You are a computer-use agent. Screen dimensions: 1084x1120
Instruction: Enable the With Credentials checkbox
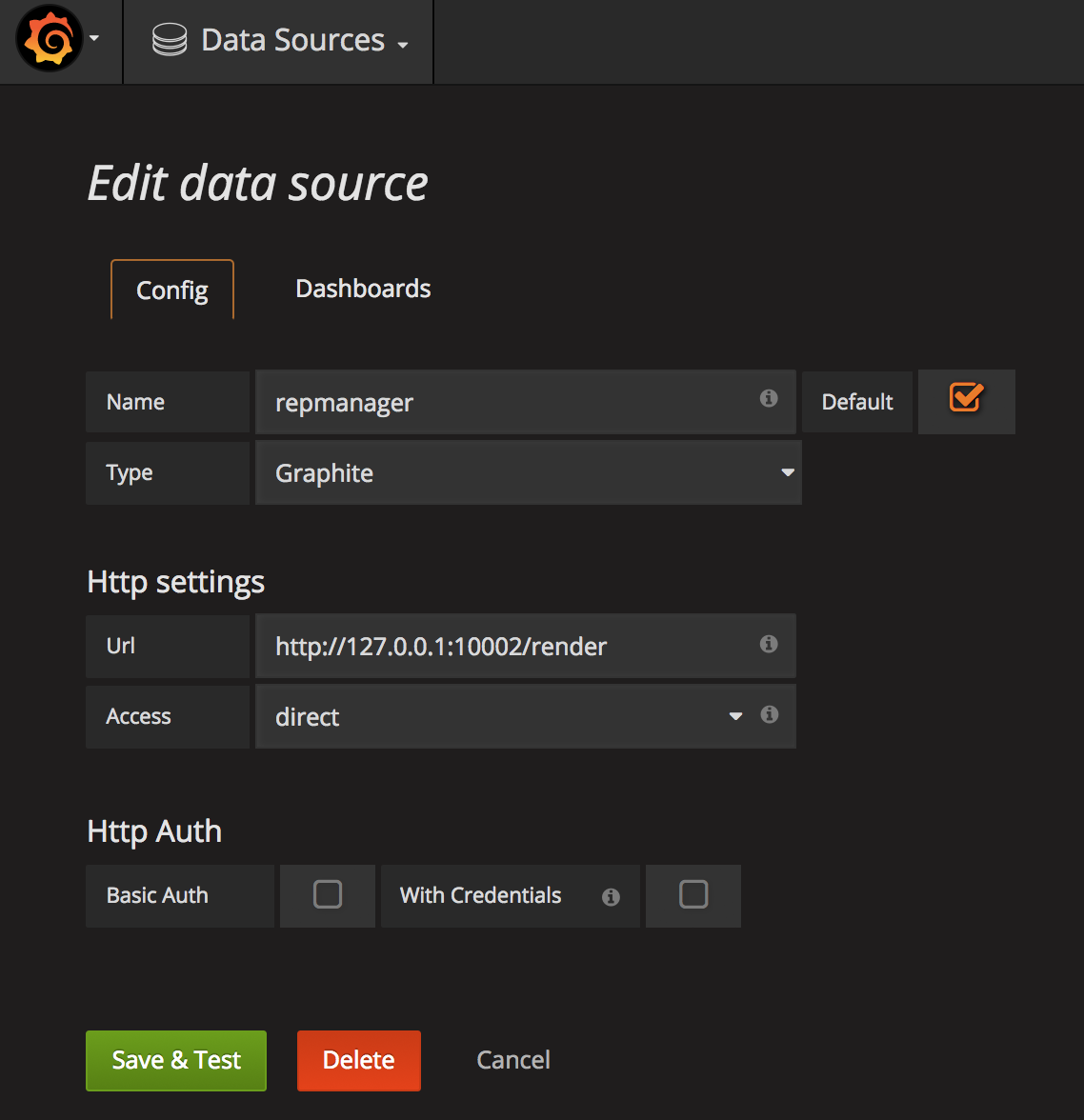tap(693, 894)
